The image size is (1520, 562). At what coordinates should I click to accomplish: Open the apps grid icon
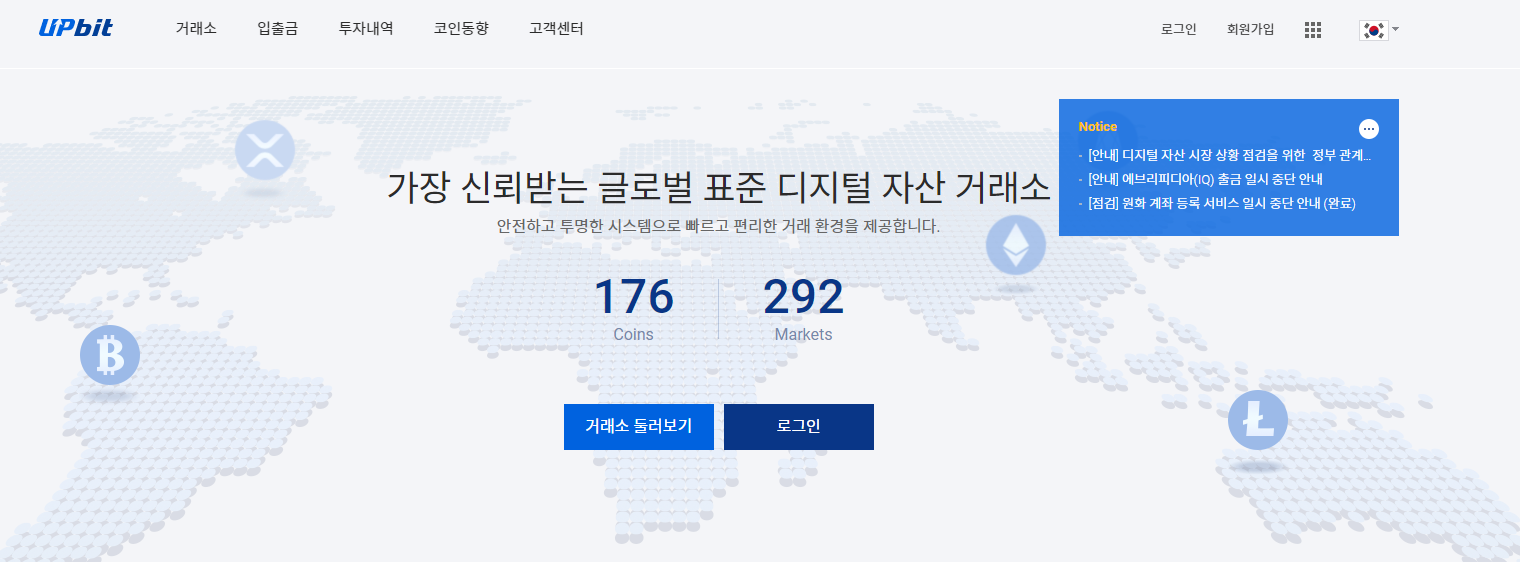coord(1313,30)
